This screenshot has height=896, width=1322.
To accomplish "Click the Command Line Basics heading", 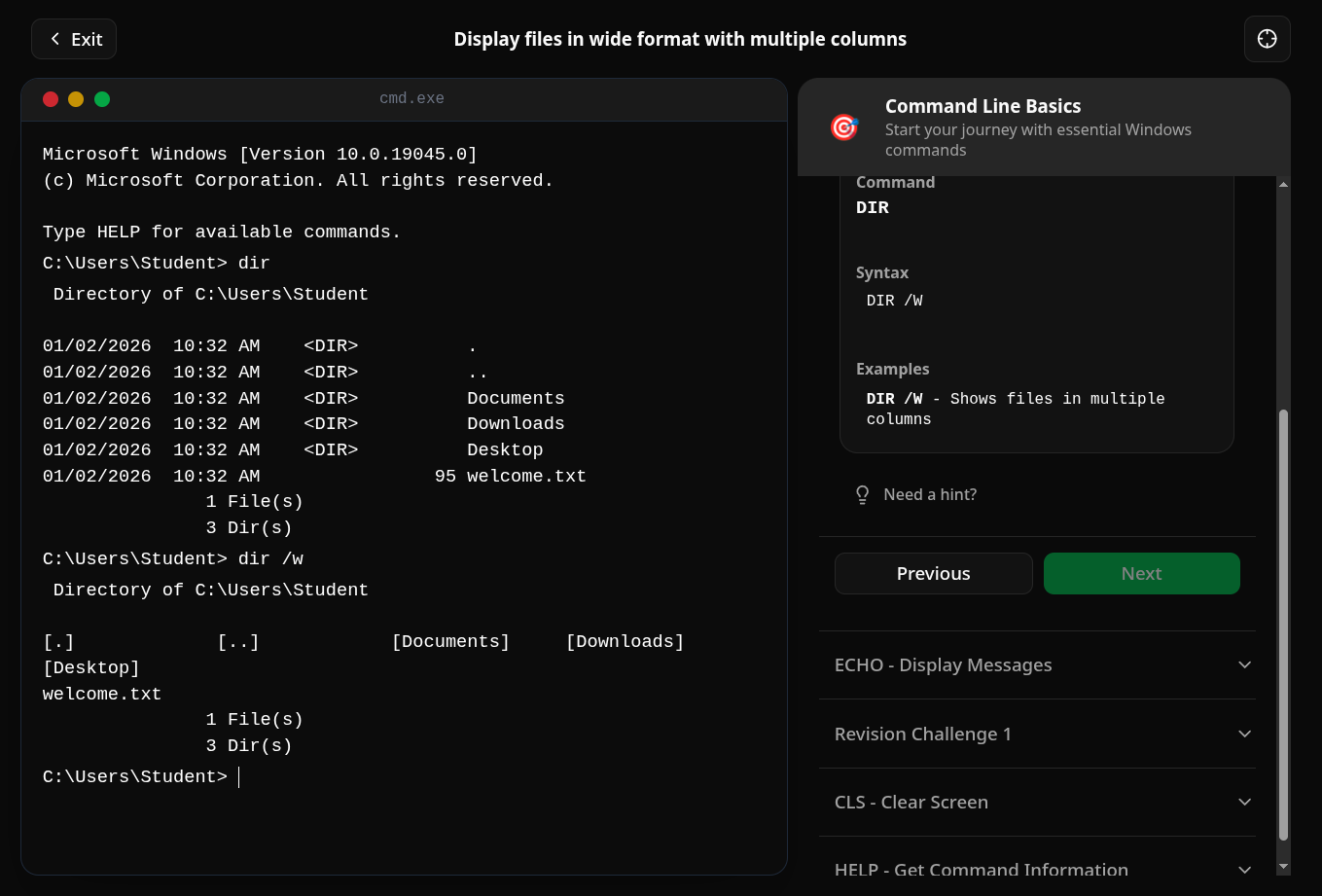I will (983, 106).
